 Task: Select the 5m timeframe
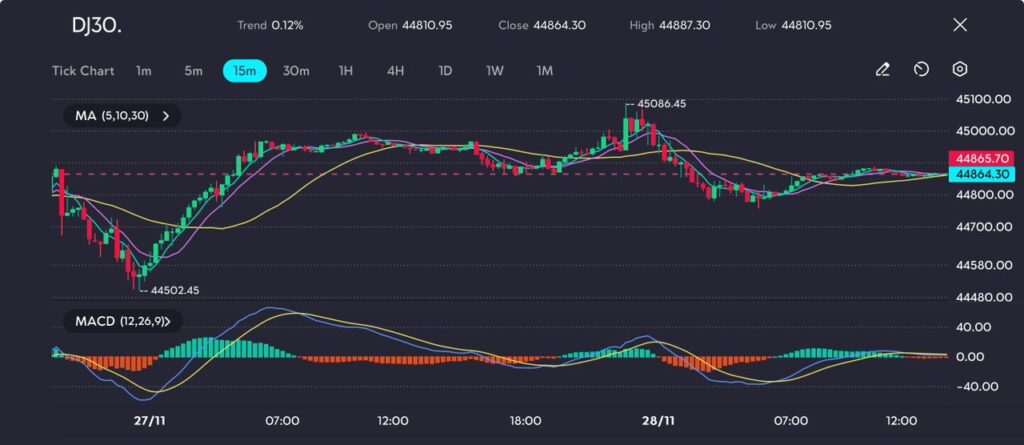[x=193, y=71]
